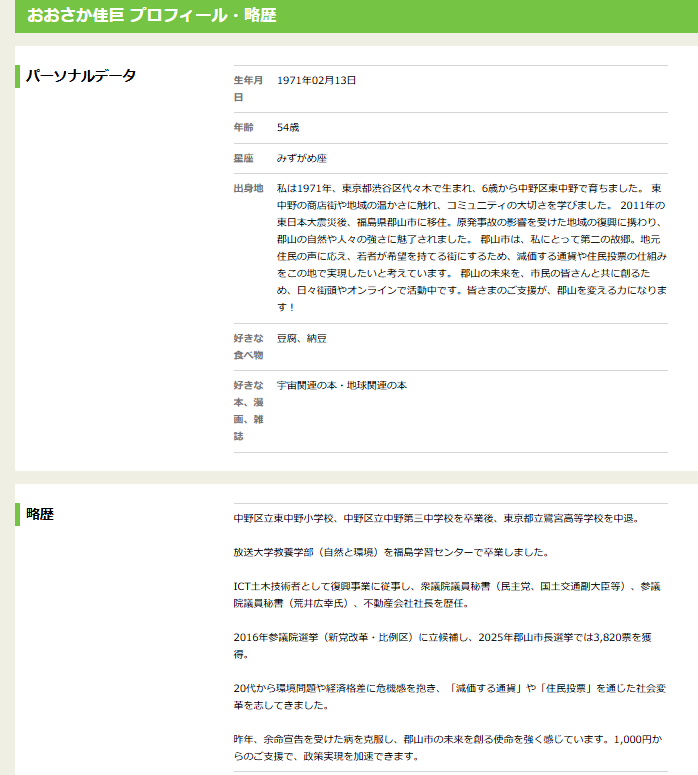Screen dimensions: 698x775
Task: Select the age value 54歳
Action: tap(289, 128)
